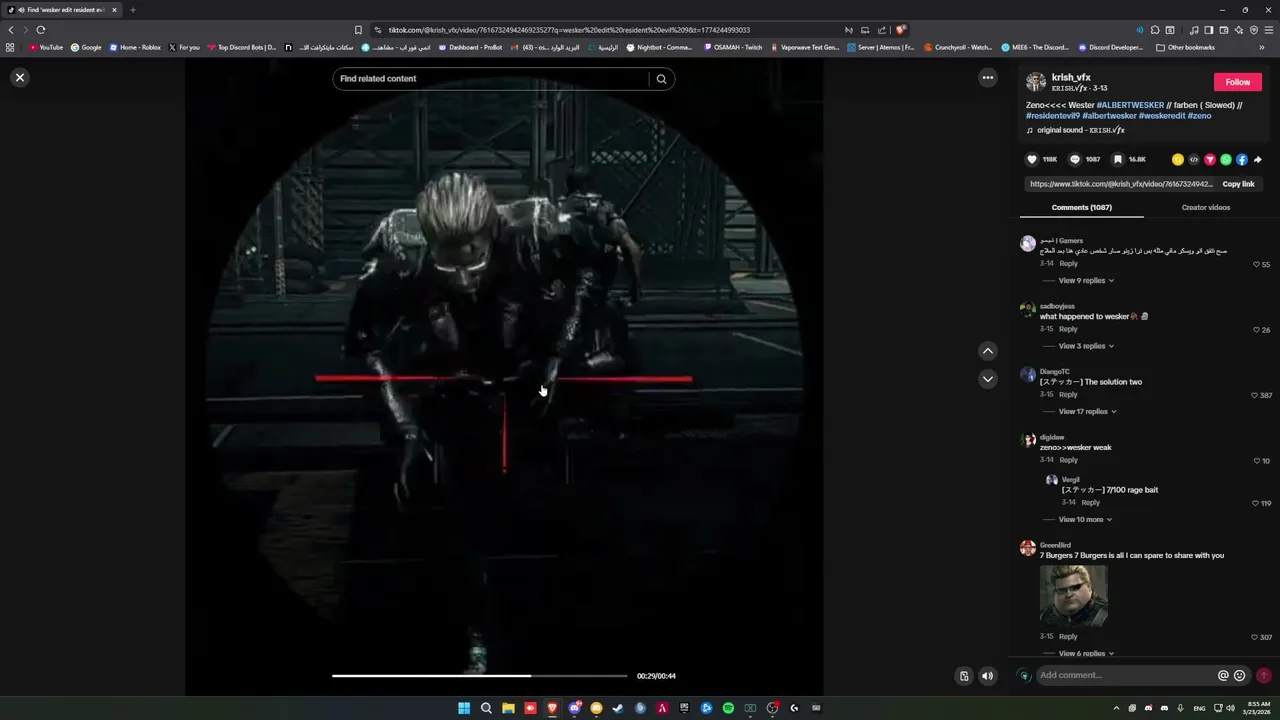Open krish_vfx profile avatar

click(1036, 82)
